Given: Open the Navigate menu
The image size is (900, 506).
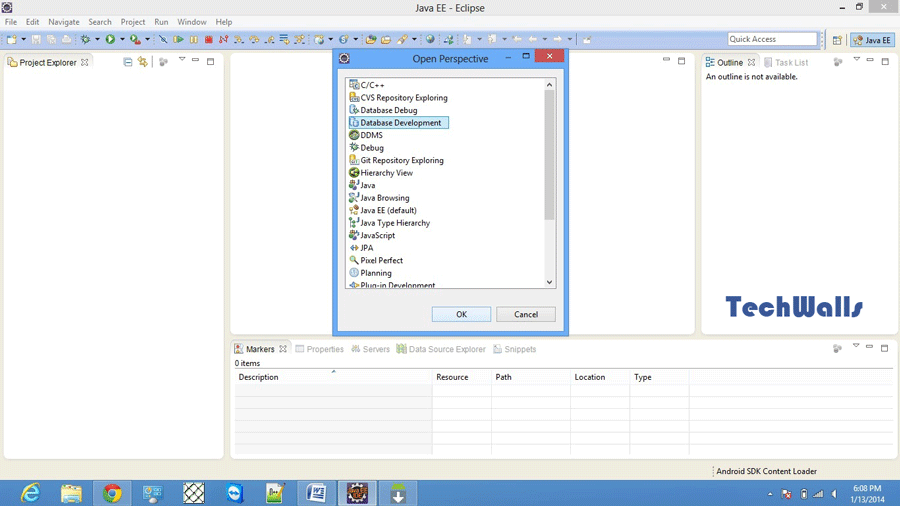Looking at the screenshot, I should [64, 22].
